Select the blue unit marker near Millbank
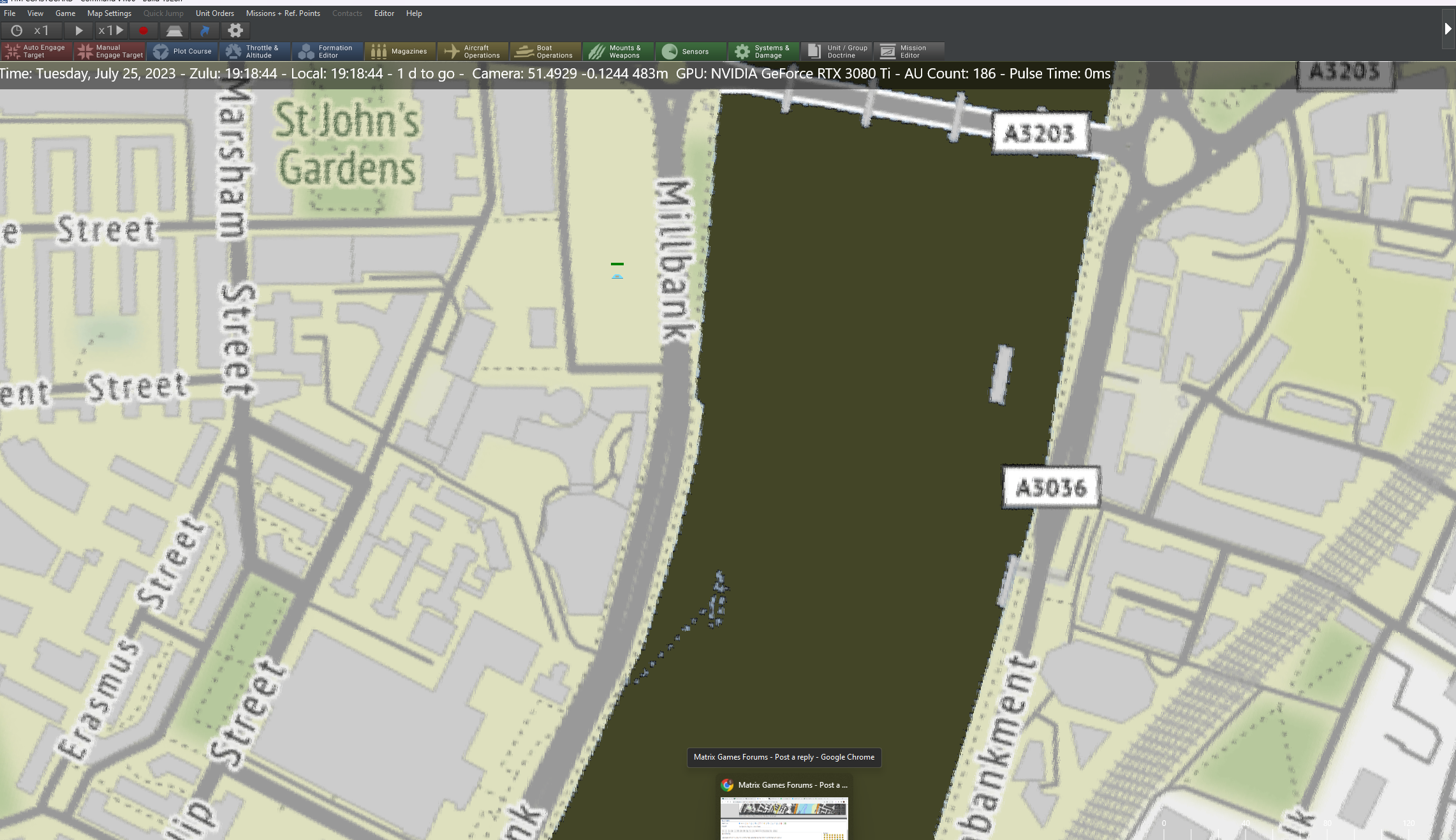The image size is (1456, 840). 617,276
